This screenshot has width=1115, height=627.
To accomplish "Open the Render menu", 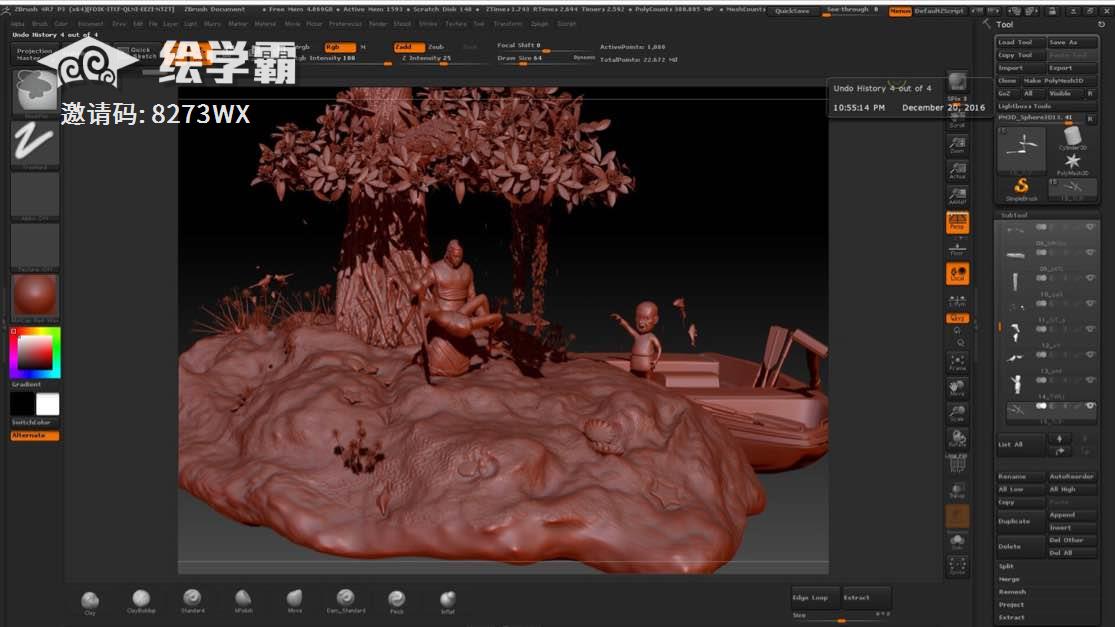I will pyautogui.click(x=378, y=24).
